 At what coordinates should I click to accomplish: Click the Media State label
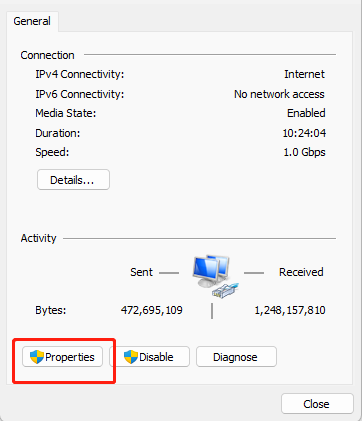66,113
